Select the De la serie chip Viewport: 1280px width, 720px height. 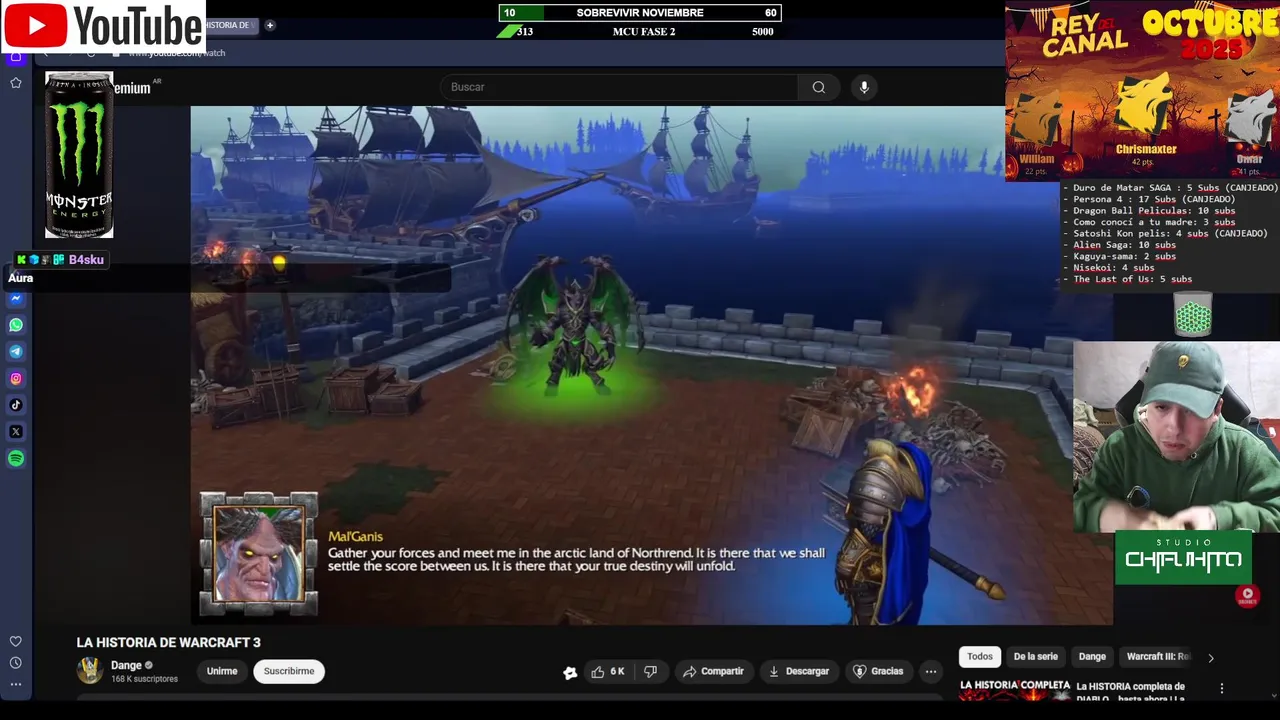pyautogui.click(x=1035, y=657)
